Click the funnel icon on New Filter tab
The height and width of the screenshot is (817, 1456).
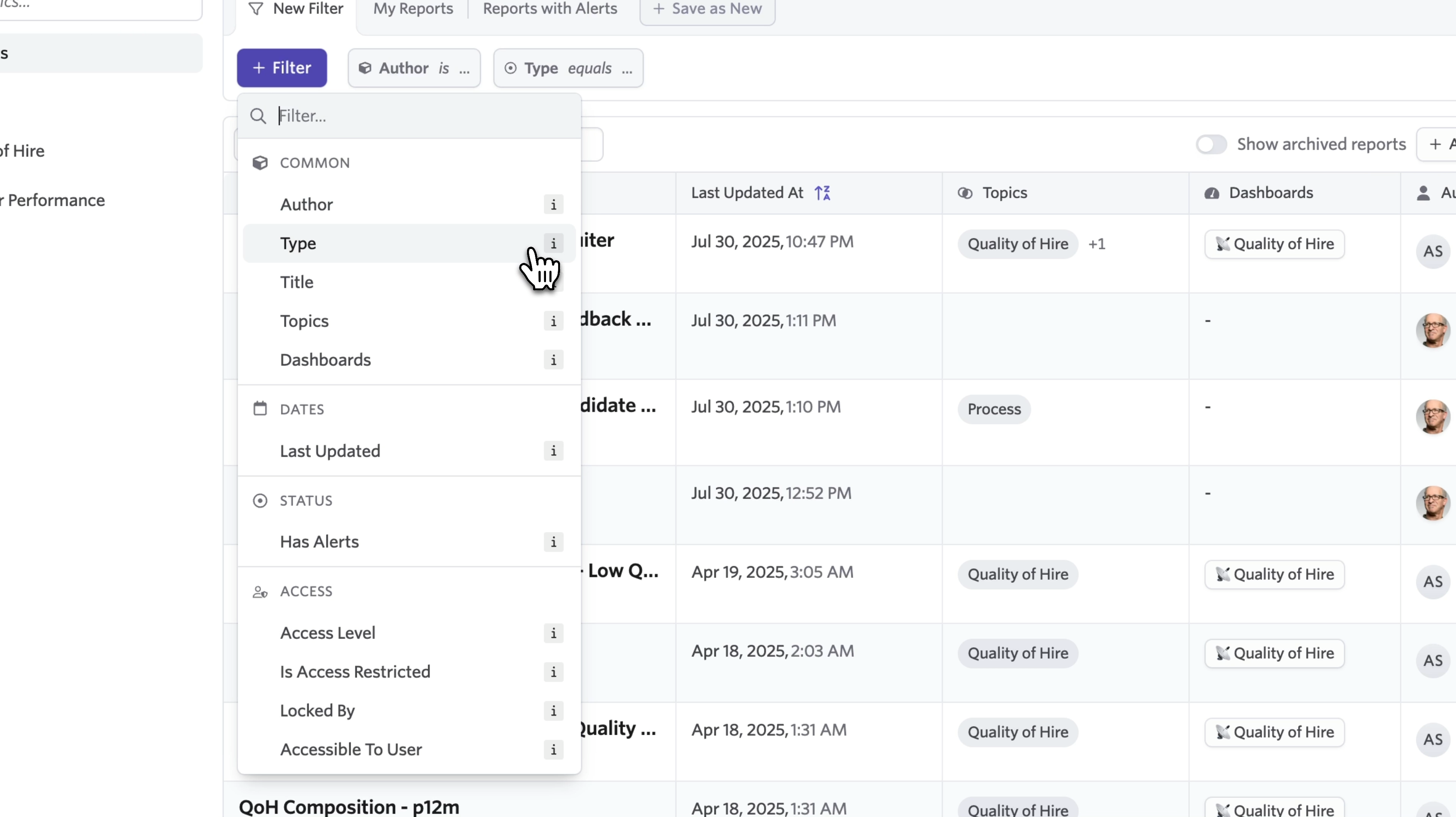point(256,8)
